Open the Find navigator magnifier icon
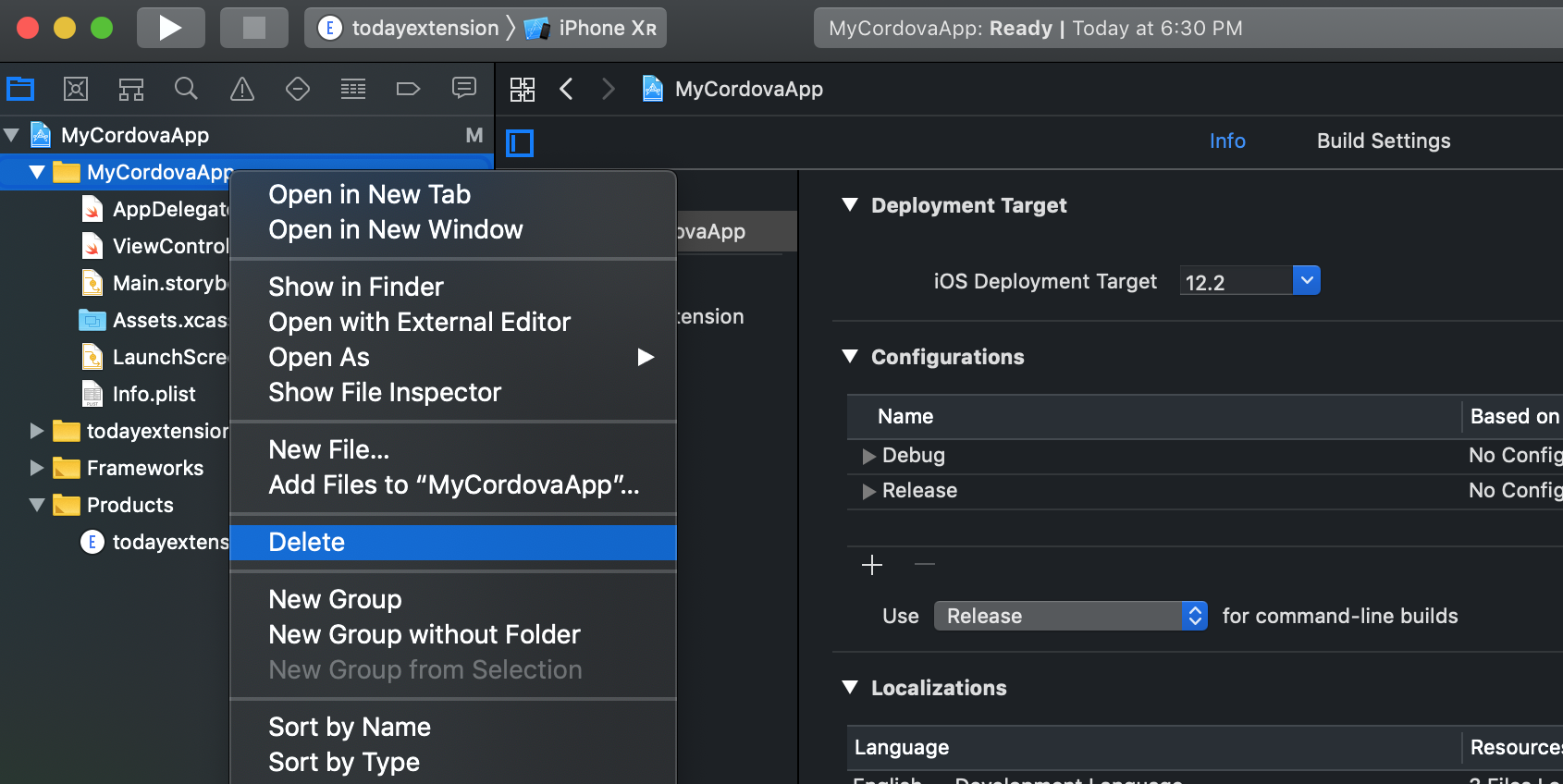Screen dimensions: 1563x784 (x=186, y=89)
